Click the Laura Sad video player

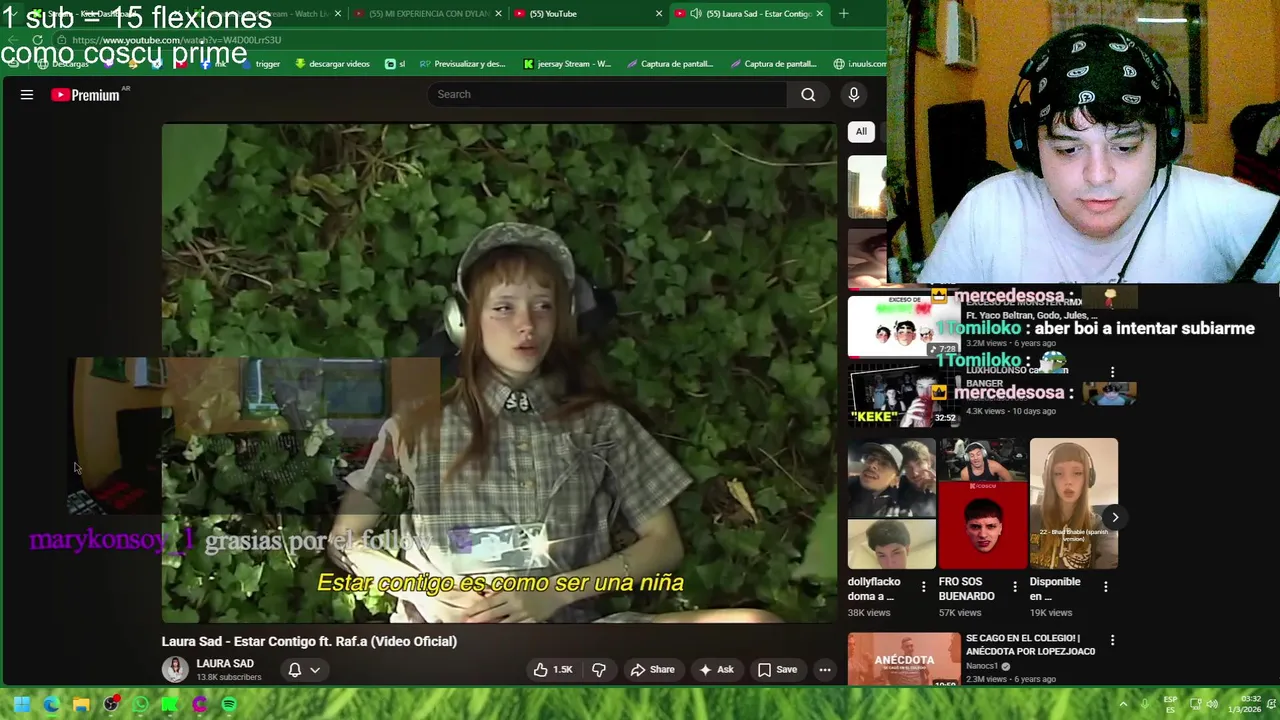point(499,373)
